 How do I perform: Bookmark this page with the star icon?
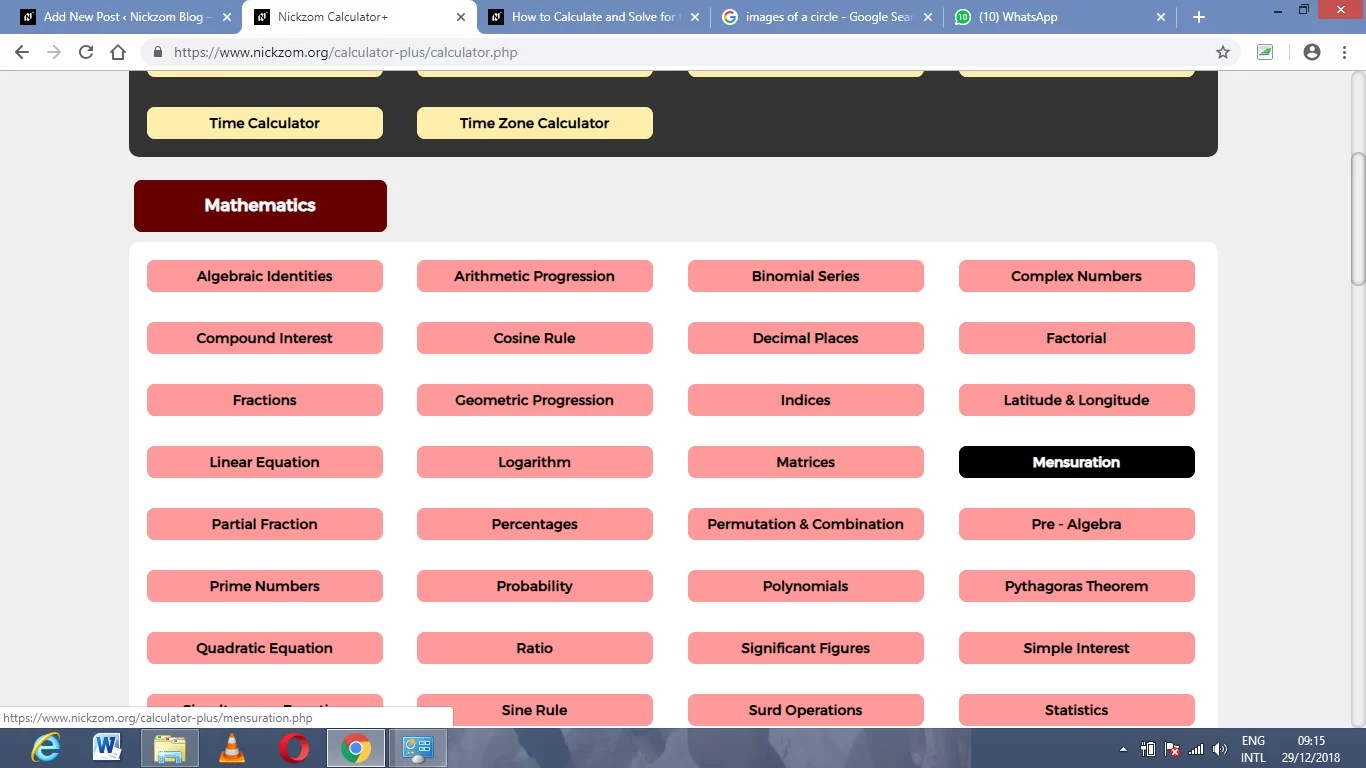1222,52
